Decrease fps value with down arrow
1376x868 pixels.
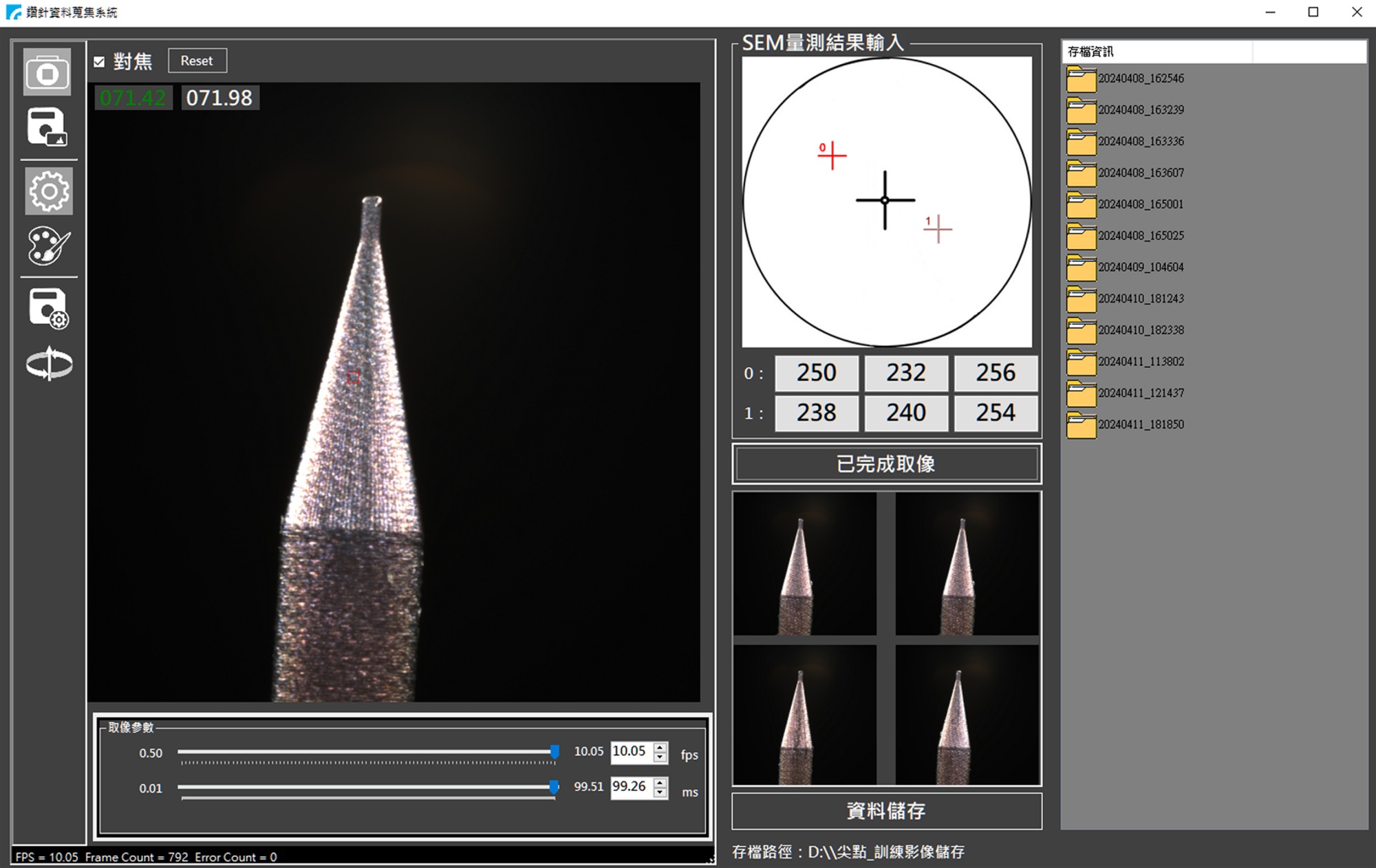[x=660, y=757]
